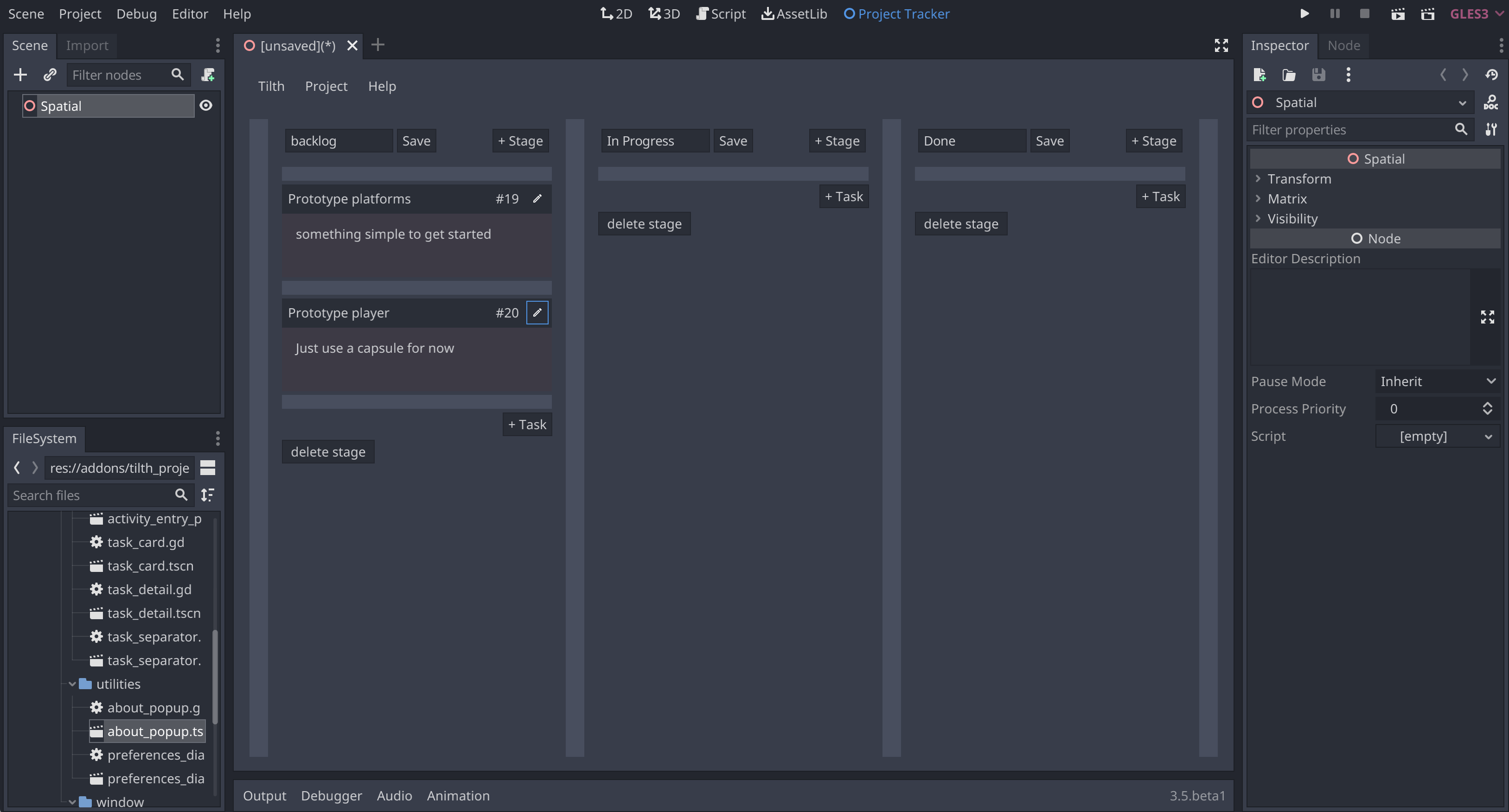Open the Debug menu
The height and width of the screenshot is (812, 1509).
(136, 14)
